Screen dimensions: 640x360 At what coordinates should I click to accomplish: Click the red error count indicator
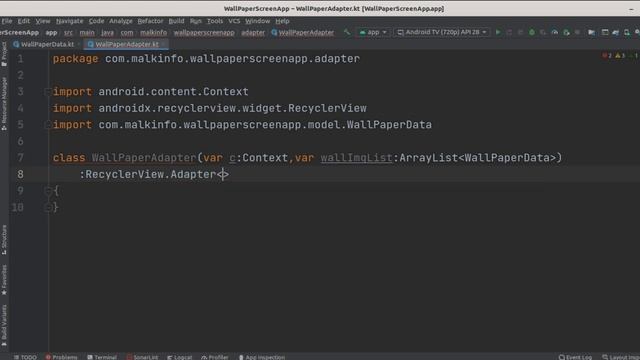(x=607, y=56)
